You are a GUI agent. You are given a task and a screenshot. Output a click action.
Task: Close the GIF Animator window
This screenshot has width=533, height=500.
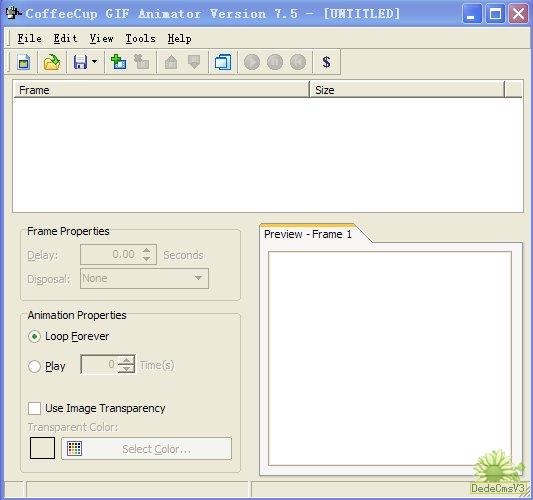click(x=518, y=14)
